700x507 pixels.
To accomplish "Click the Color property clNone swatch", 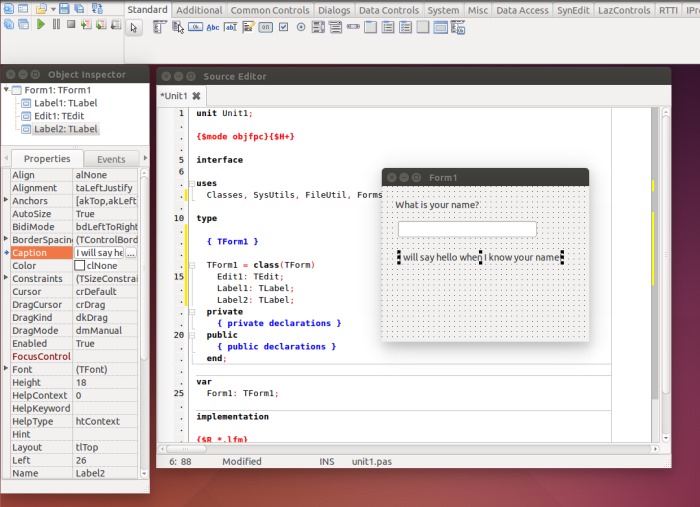I will (80, 266).
